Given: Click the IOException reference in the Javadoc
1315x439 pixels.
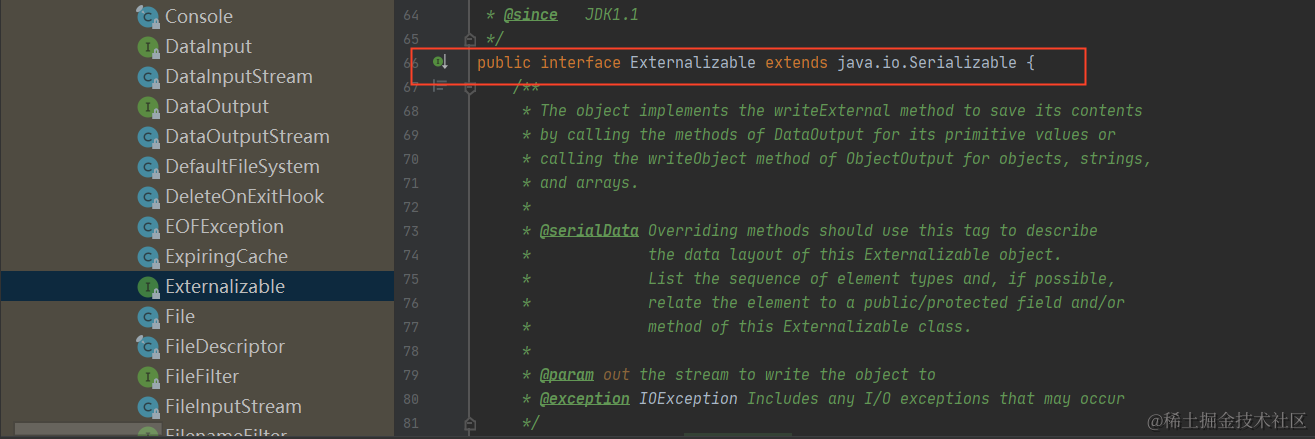Looking at the screenshot, I should 688,399.
